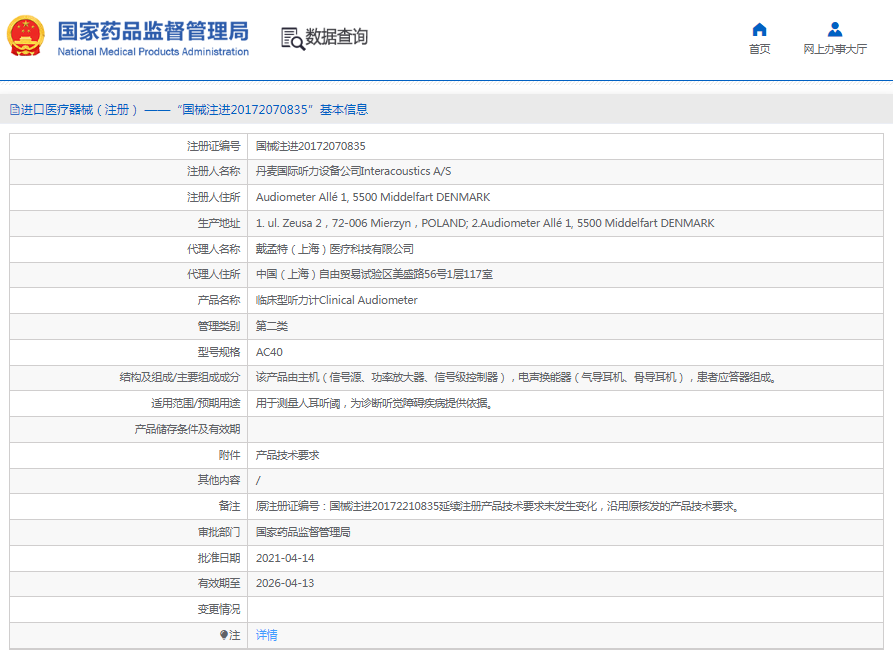The image size is (893, 656).
Task: Select model value AC40
Action: [269, 352]
